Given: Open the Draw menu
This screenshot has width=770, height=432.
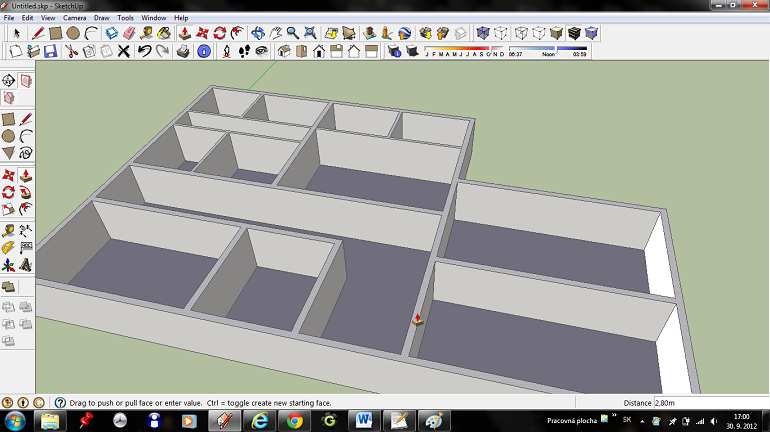Looking at the screenshot, I should (x=101, y=18).
